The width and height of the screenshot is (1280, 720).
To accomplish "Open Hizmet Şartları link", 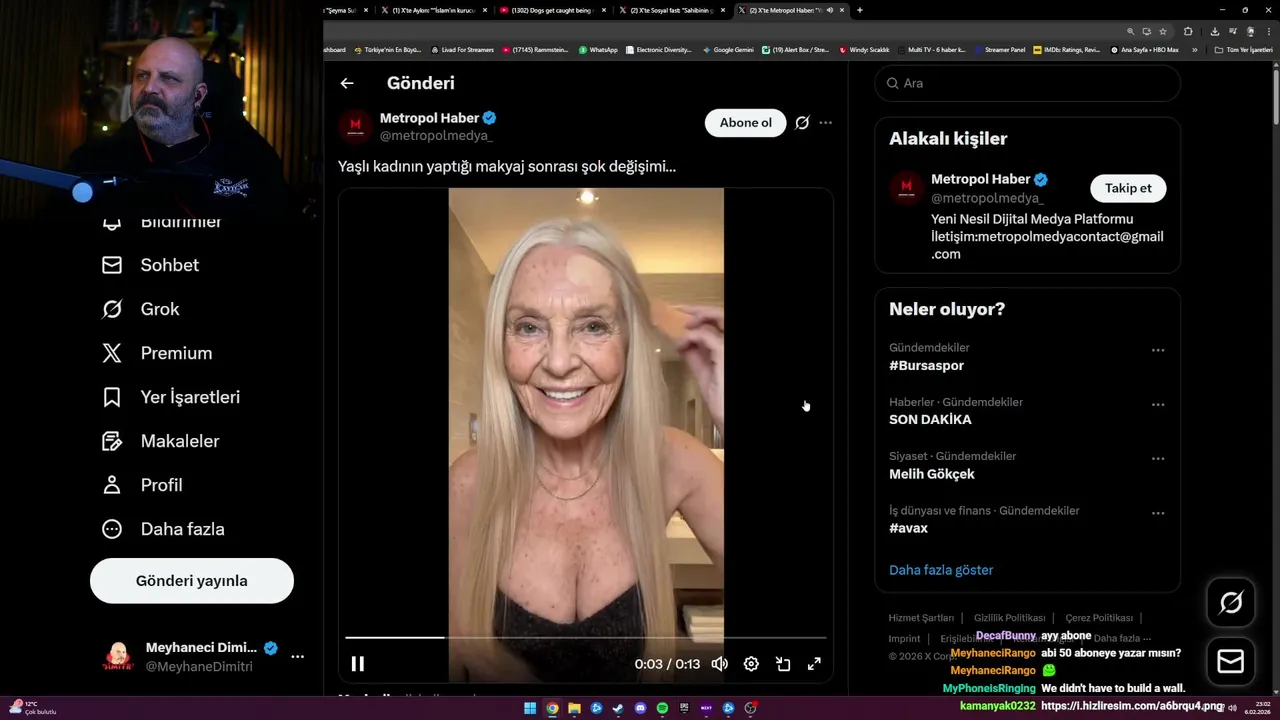I will pos(921,618).
